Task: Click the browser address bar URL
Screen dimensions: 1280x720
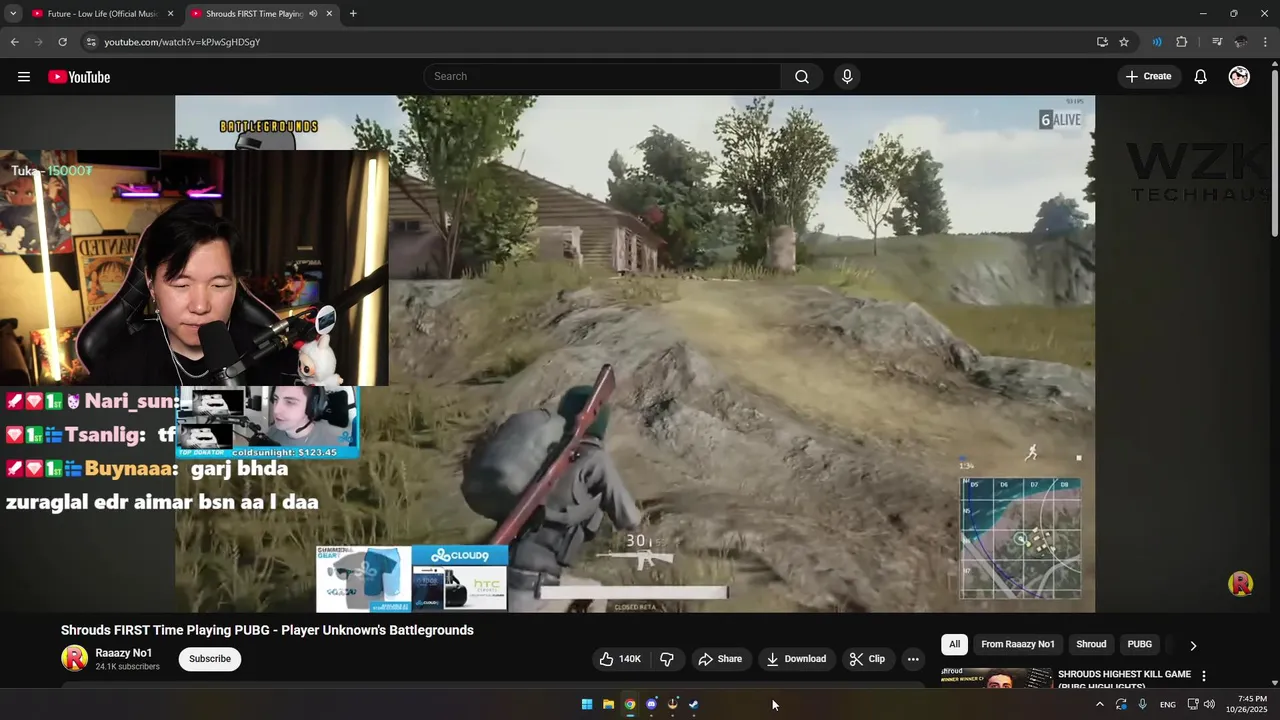Action: pos(182,42)
